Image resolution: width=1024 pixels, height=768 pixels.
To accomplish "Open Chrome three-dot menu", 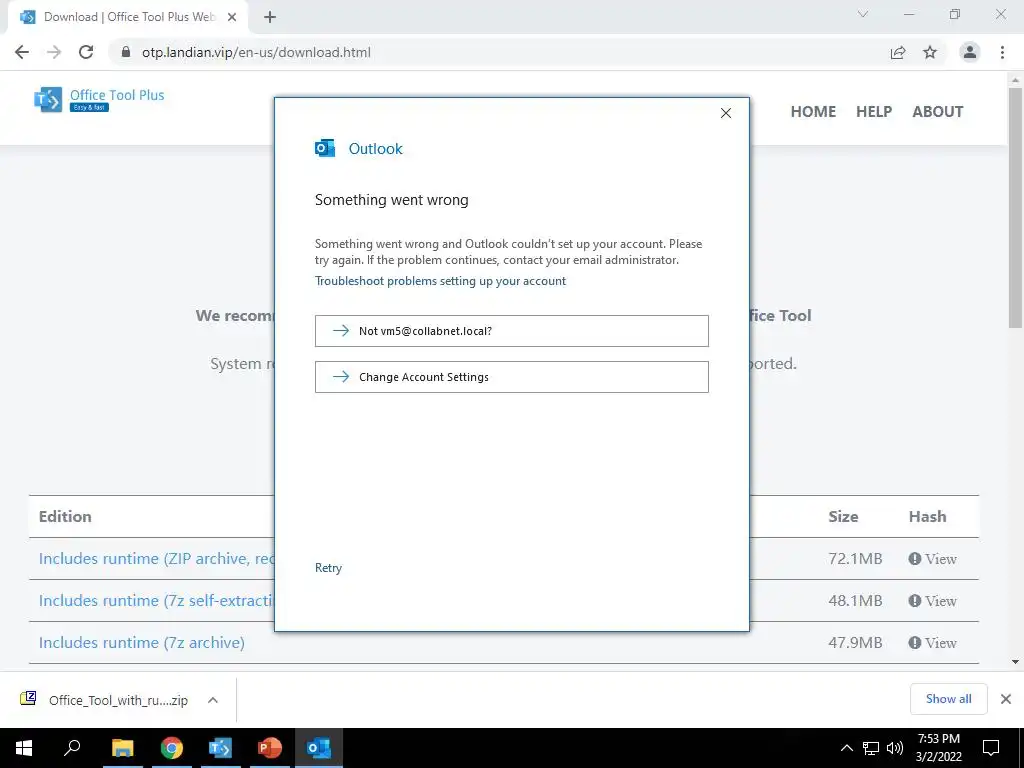I will [1002, 52].
